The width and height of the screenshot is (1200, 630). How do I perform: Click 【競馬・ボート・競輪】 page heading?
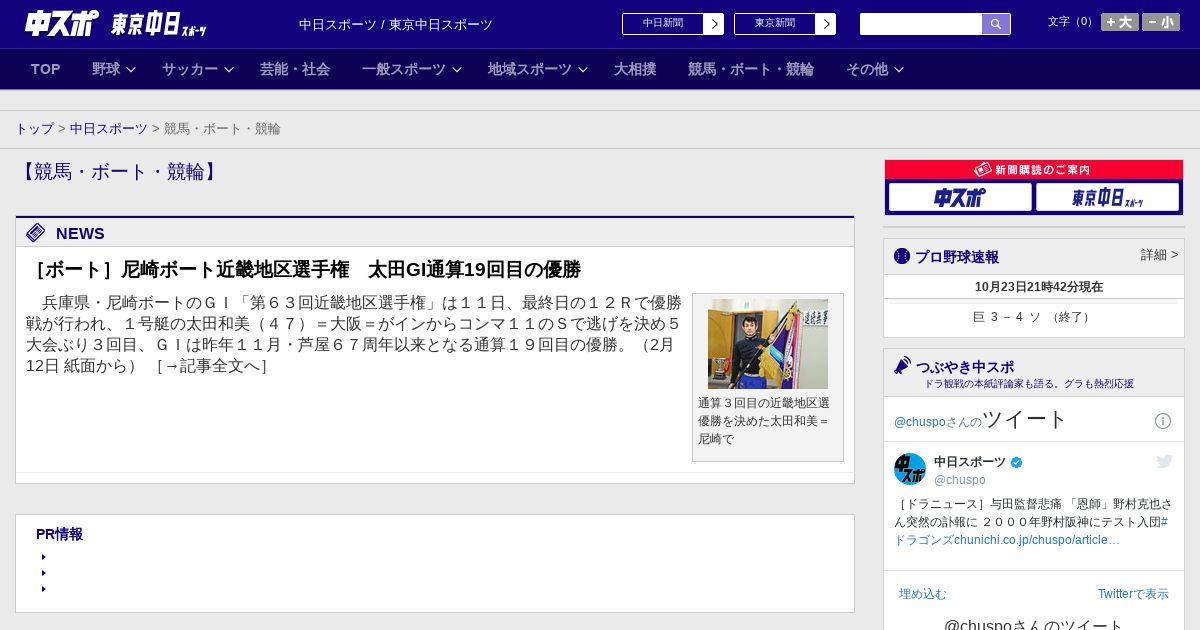click(x=118, y=172)
